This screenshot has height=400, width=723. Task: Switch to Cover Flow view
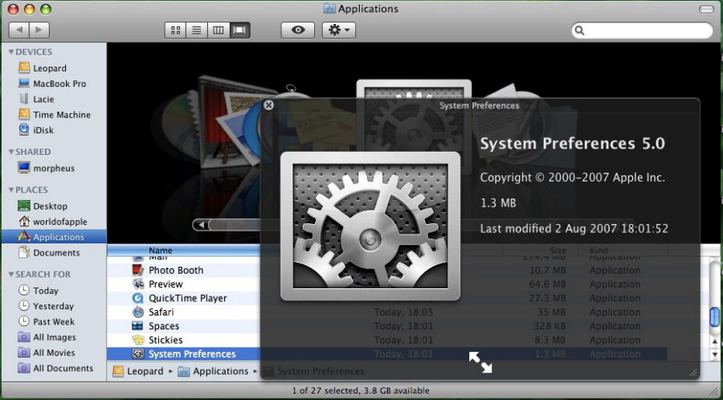coord(240,30)
